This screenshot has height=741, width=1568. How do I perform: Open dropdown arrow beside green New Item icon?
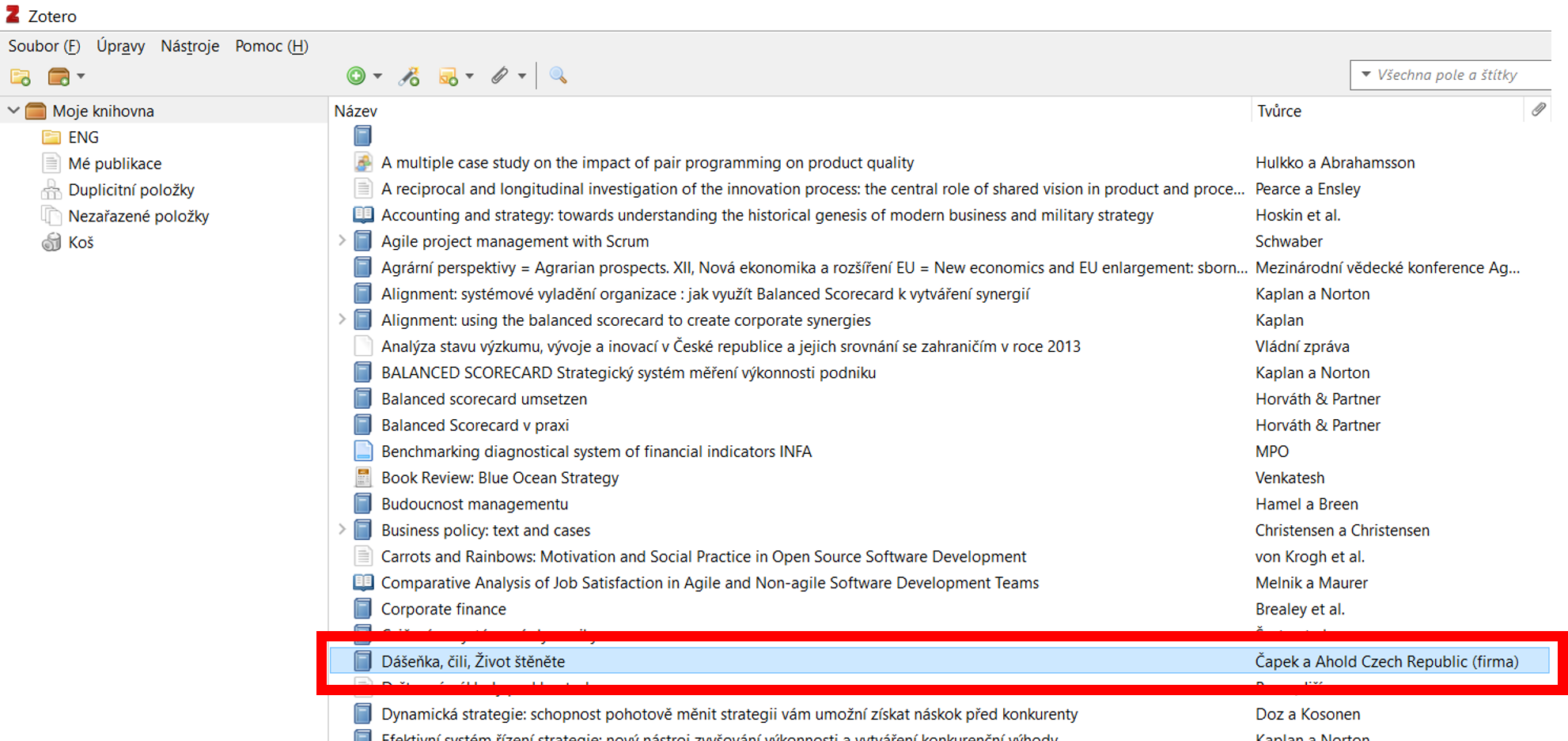pyautogui.click(x=377, y=77)
